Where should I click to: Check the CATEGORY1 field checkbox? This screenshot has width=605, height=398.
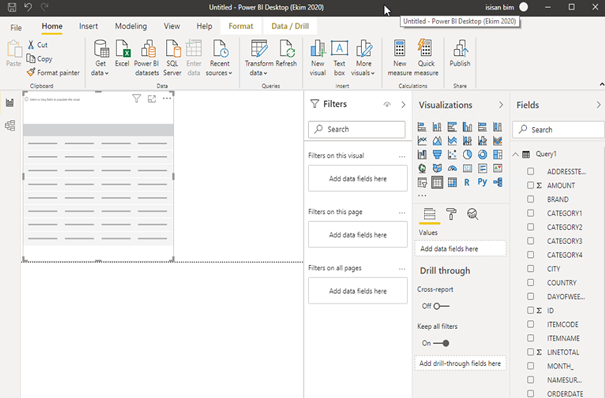tap(531, 213)
